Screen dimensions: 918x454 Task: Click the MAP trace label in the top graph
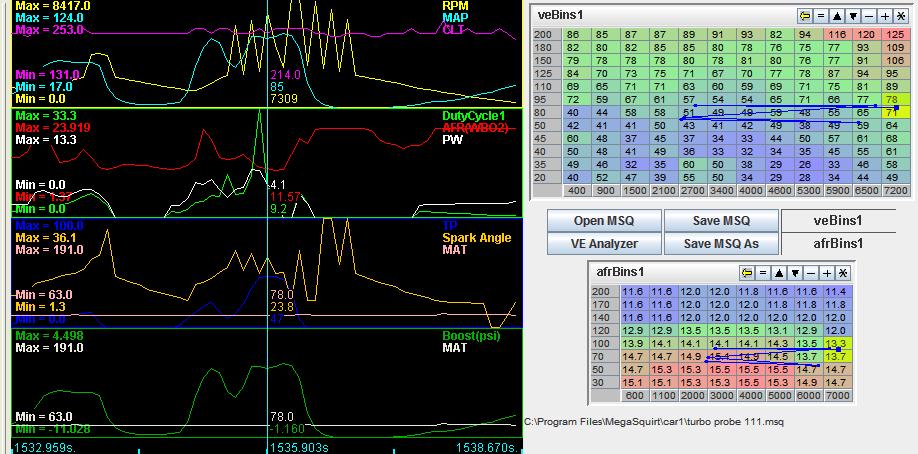pos(455,18)
